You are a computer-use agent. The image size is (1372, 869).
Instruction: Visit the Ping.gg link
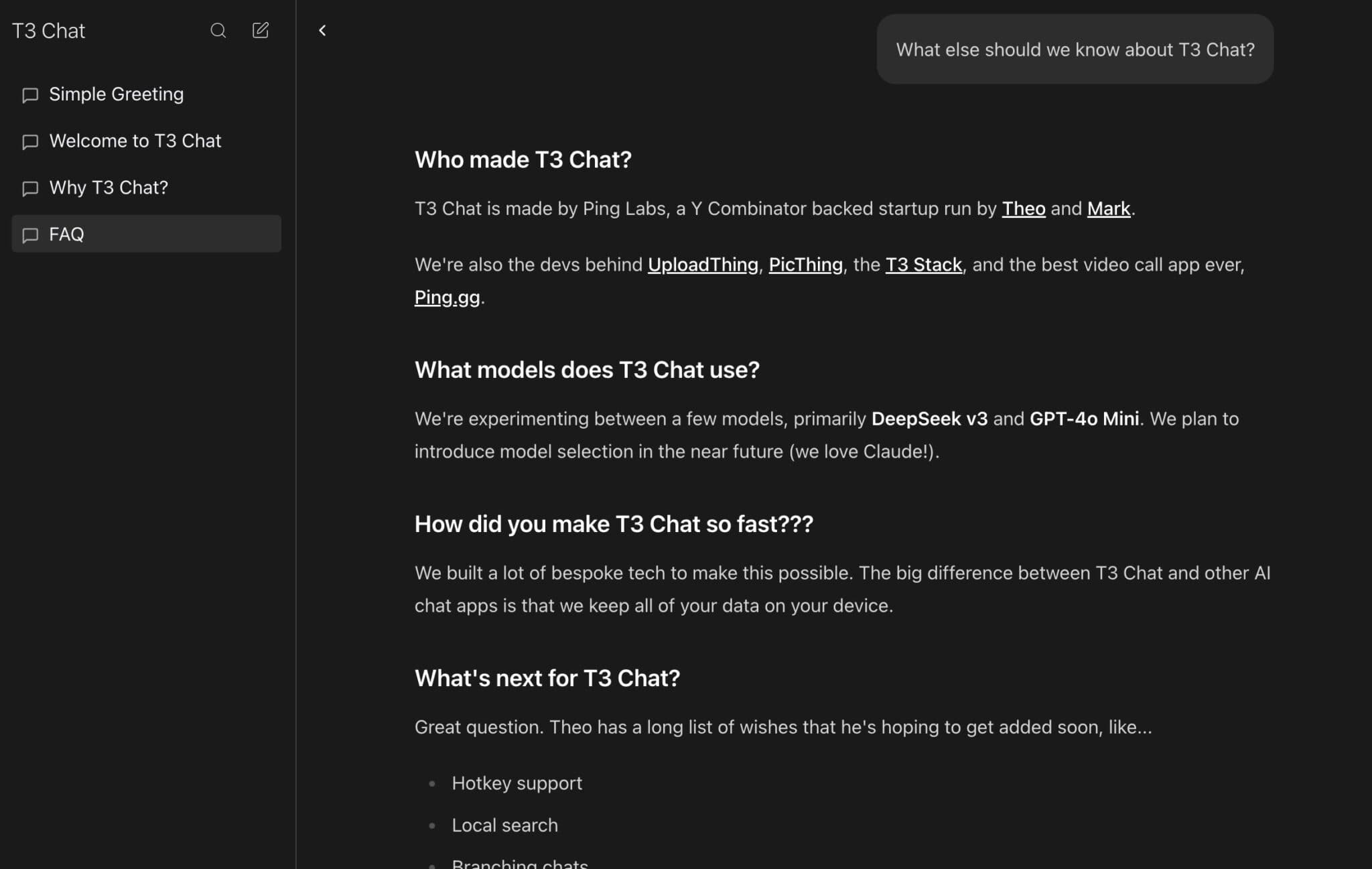click(447, 297)
